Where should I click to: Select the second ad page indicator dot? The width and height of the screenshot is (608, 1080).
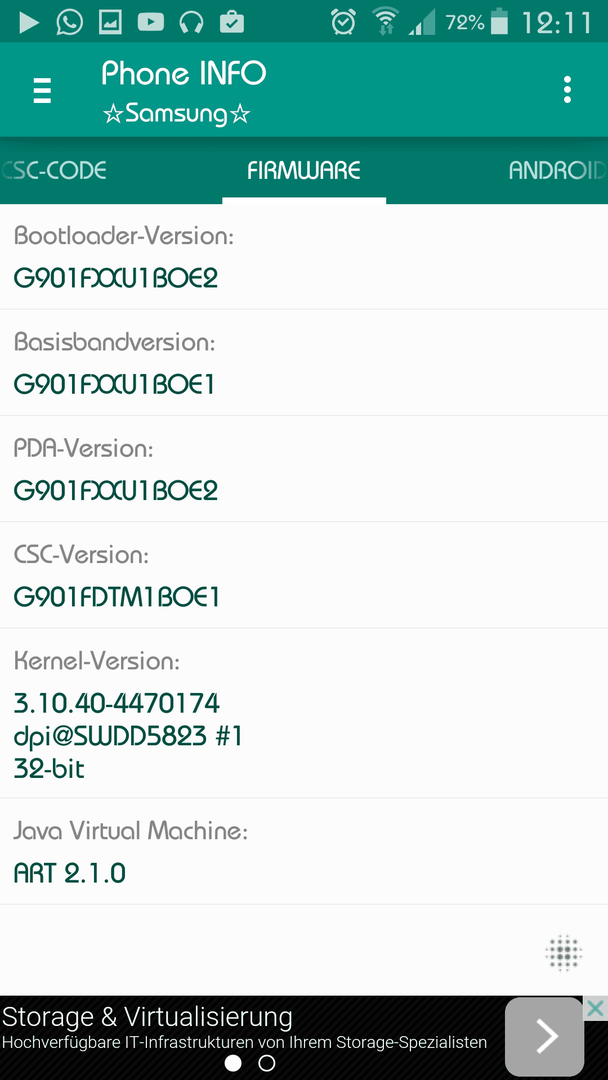(x=266, y=1063)
